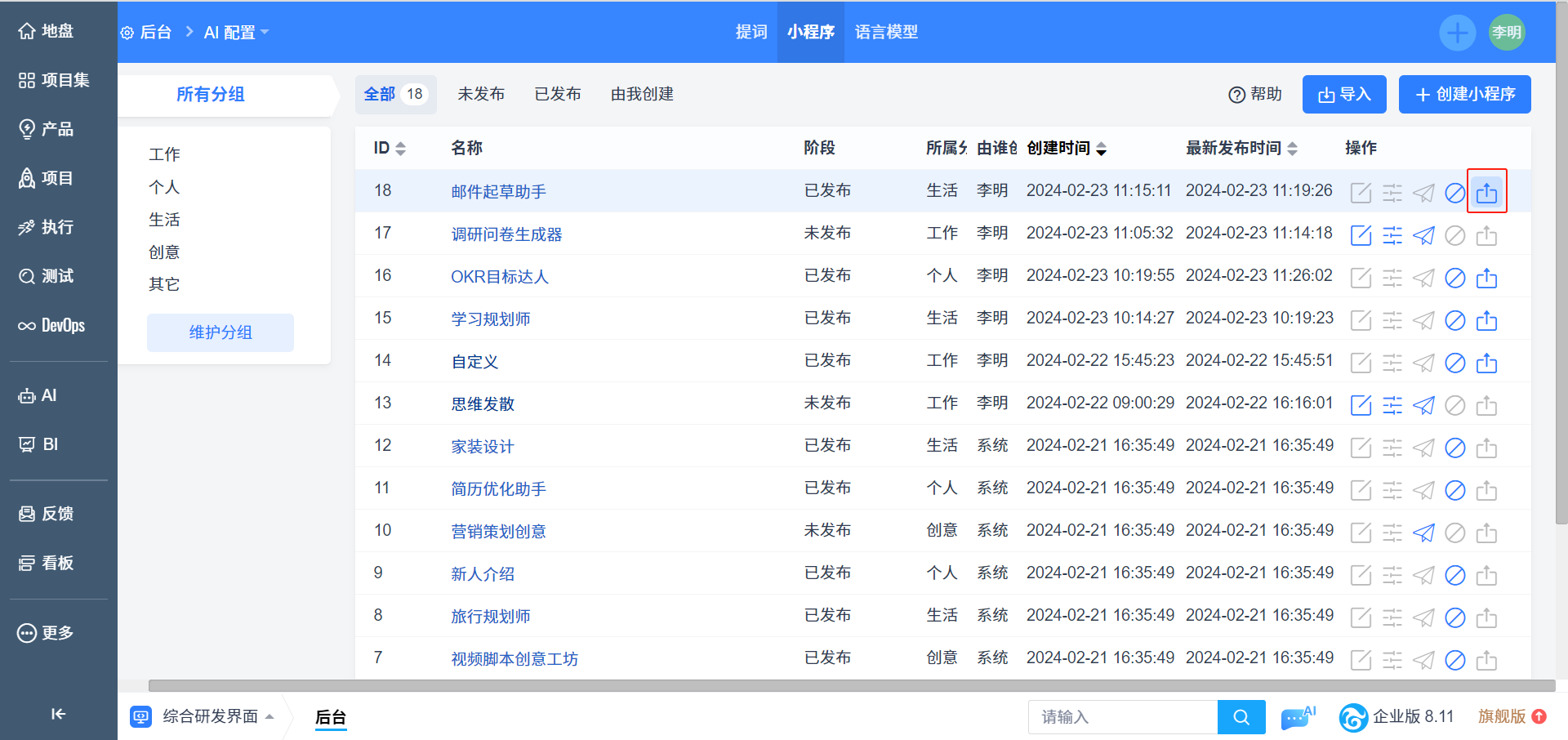Go to 项目集 in the sidebar
The image size is (1568, 740).
tap(54, 80)
